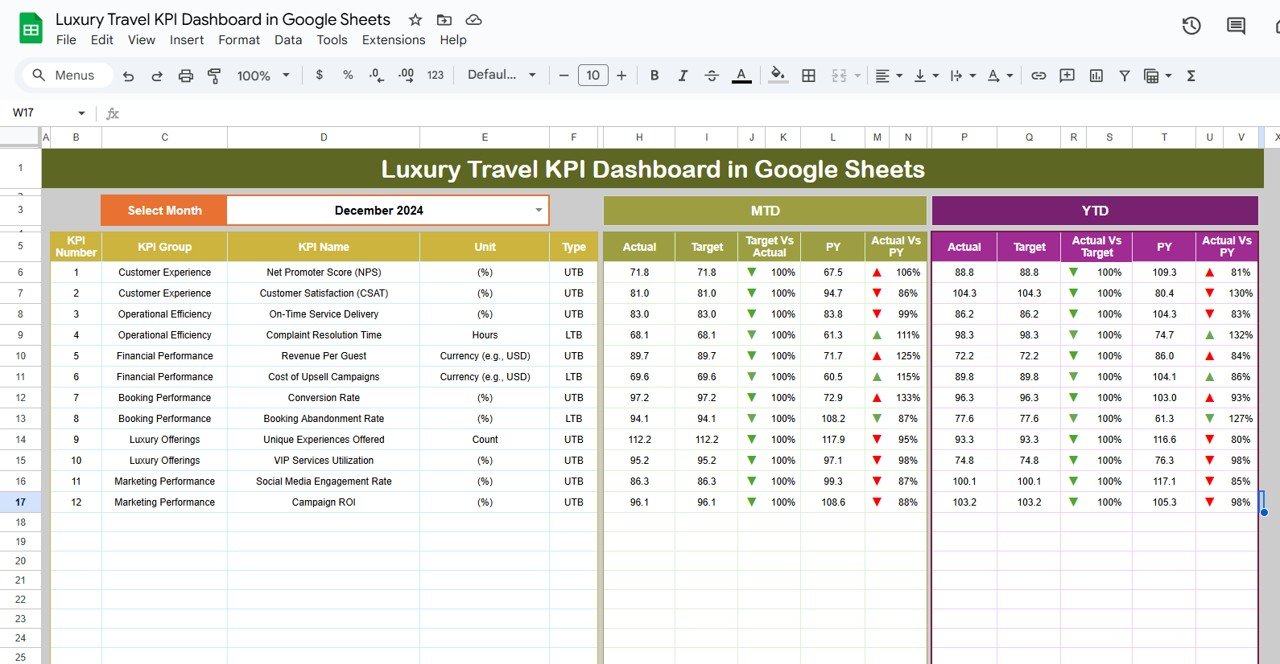Check cloud save status icon
The image size is (1280, 664).
point(474,20)
